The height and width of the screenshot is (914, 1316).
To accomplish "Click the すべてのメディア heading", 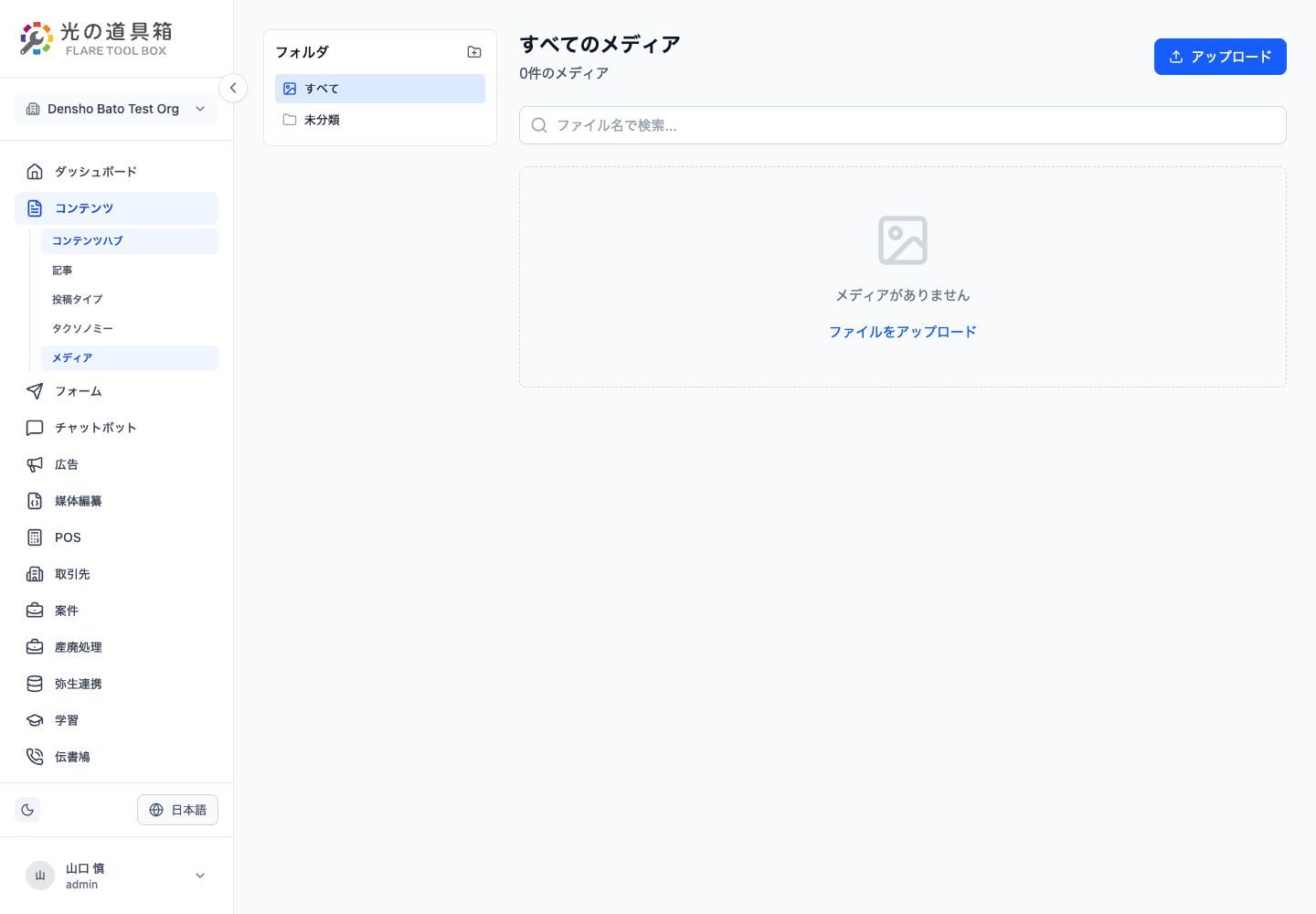I will click(600, 44).
